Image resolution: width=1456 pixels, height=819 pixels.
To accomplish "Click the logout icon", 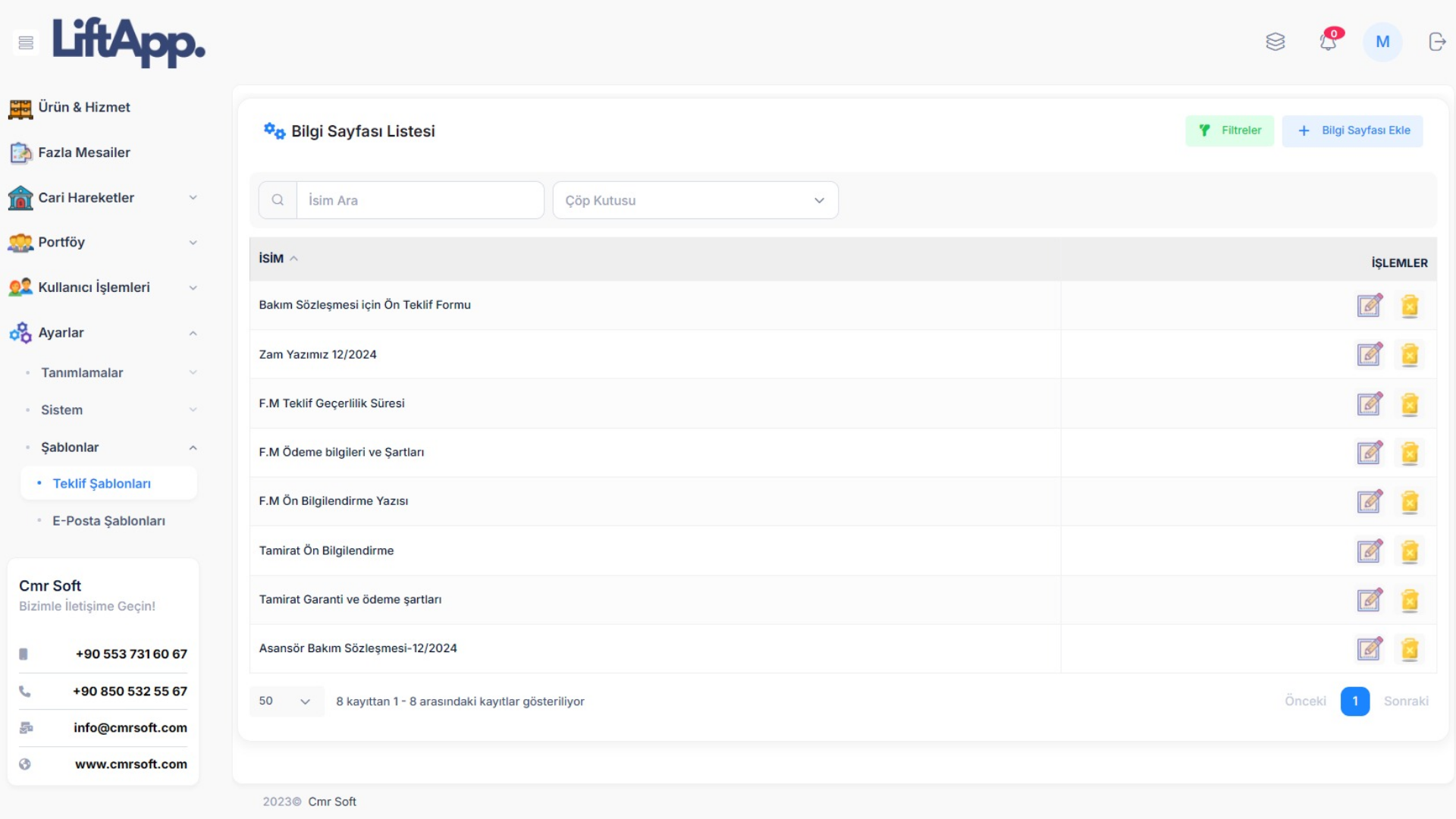I will [x=1437, y=42].
